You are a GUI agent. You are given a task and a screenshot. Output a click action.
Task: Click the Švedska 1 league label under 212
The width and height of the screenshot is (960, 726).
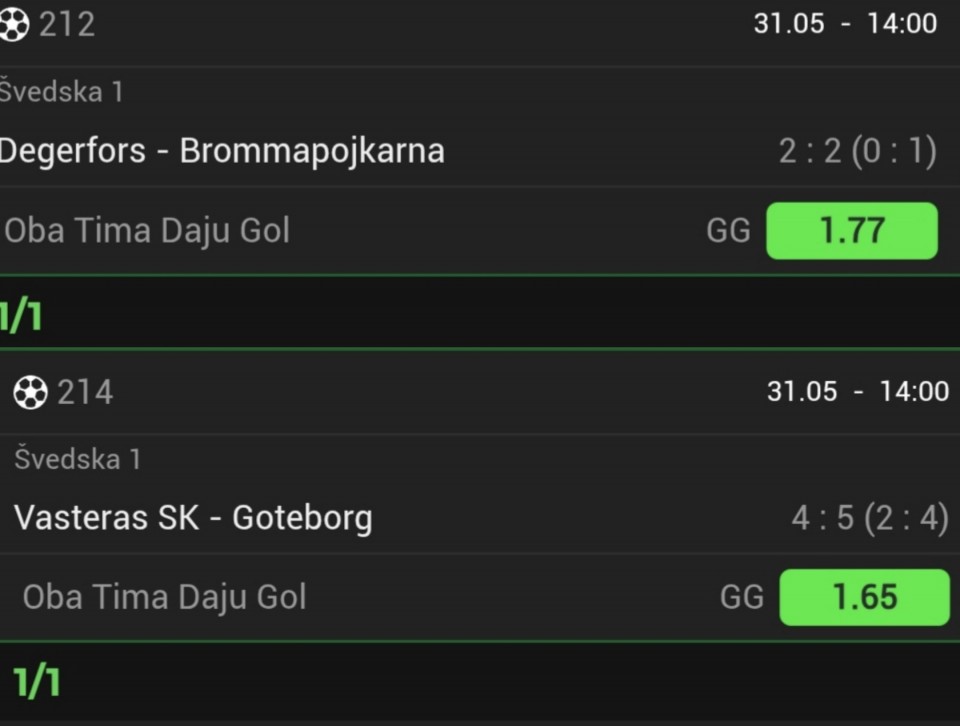tap(61, 92)
